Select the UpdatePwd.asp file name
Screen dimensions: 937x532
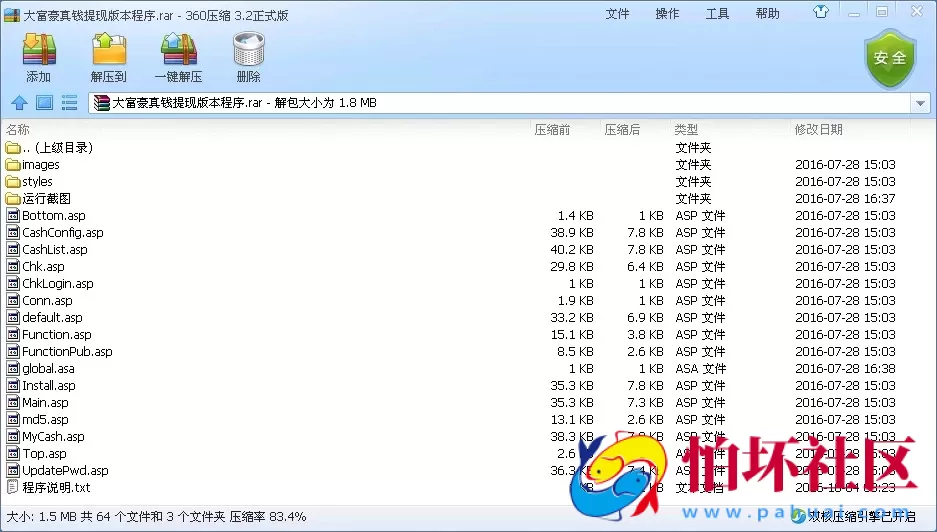[x=65, y=471]
